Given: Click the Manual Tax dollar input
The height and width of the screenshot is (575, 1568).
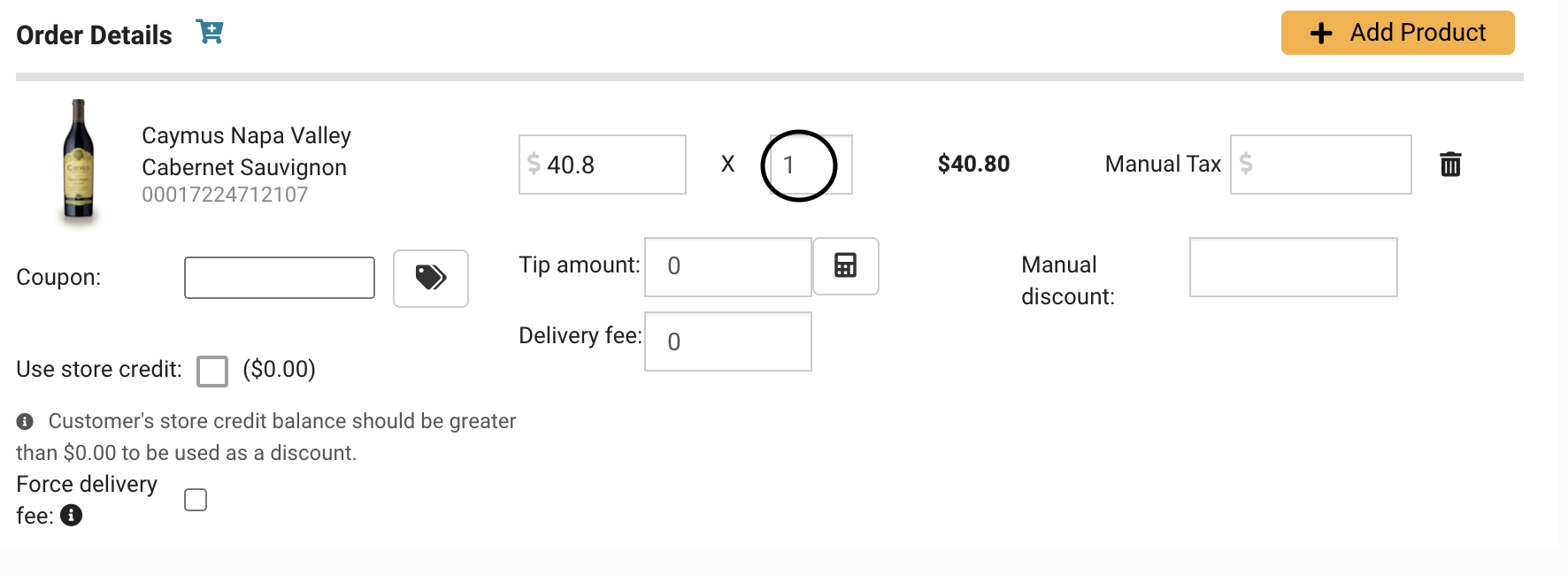Looking at the screenshot, I should point(1320,165).
